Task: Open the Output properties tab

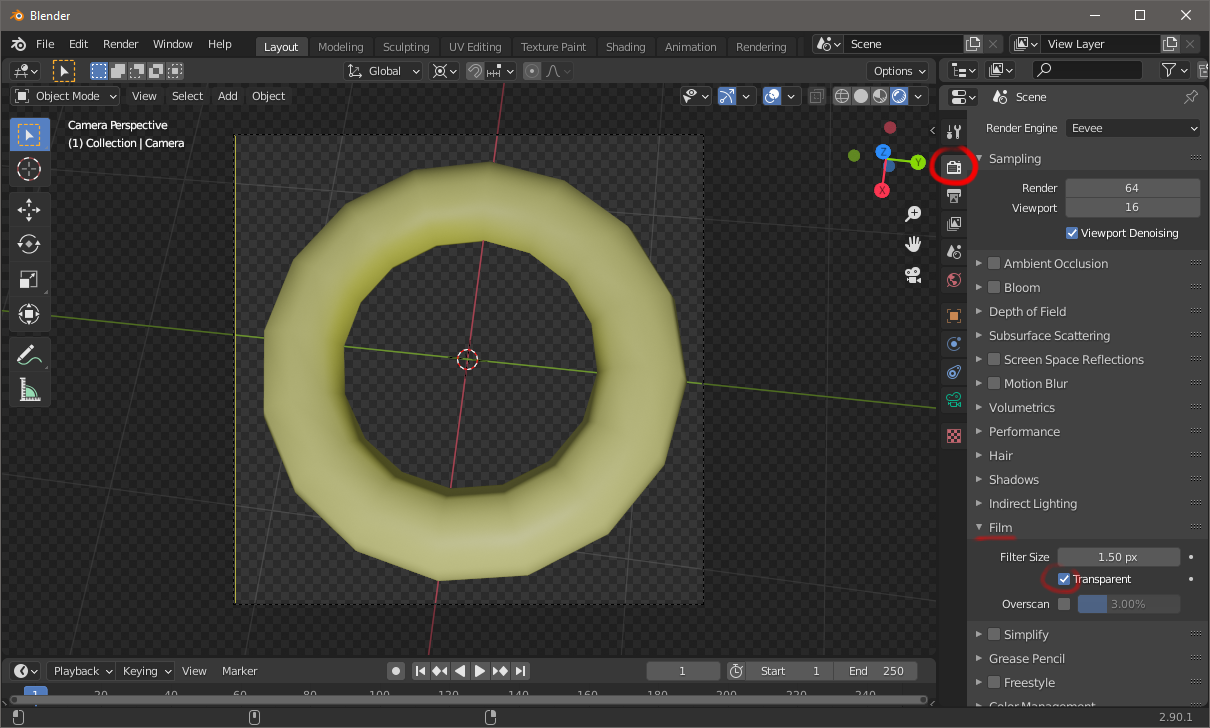Action: click(954, 196)
